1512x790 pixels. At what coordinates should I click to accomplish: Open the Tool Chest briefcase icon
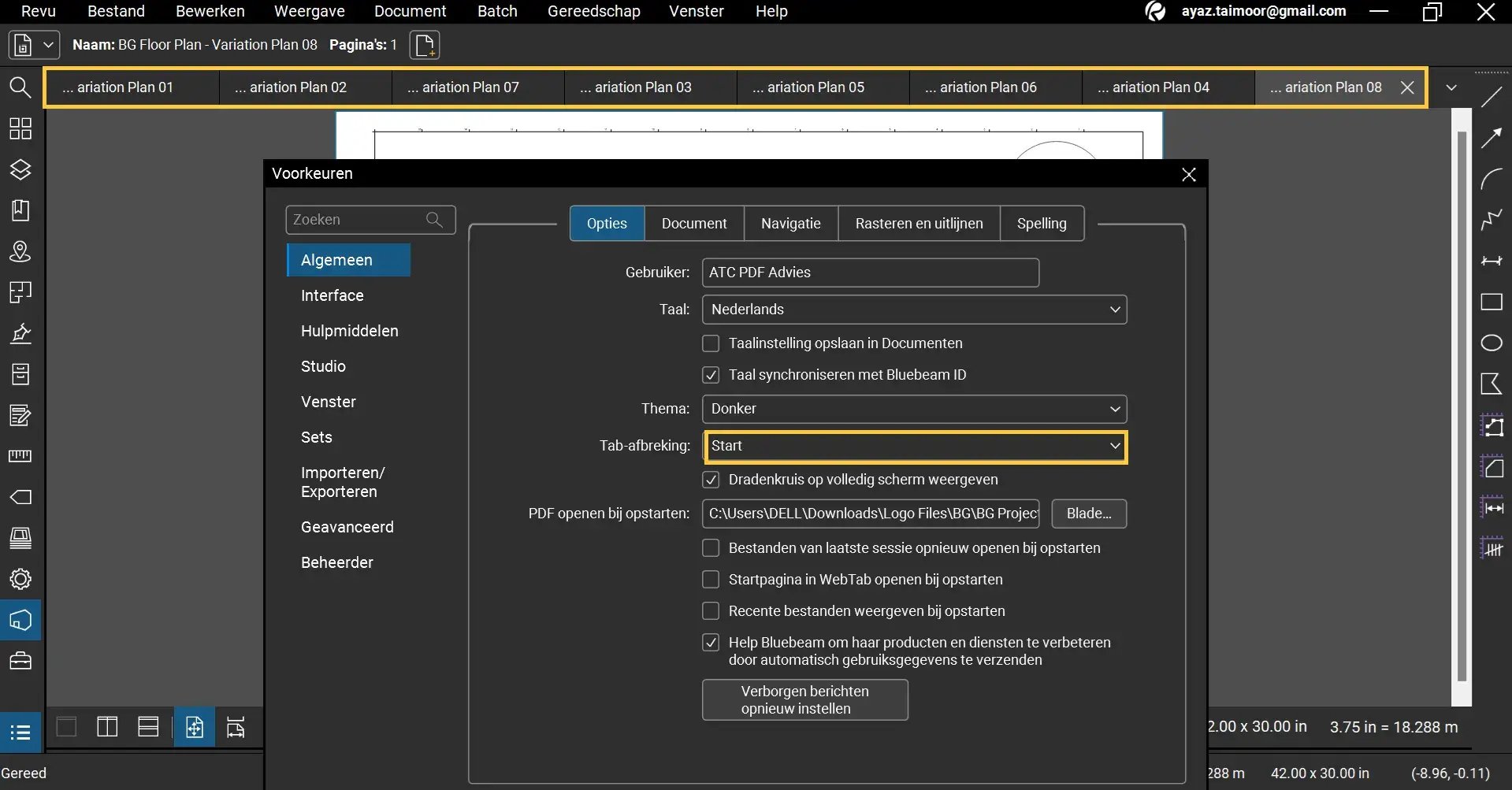[x=20, y=661]
